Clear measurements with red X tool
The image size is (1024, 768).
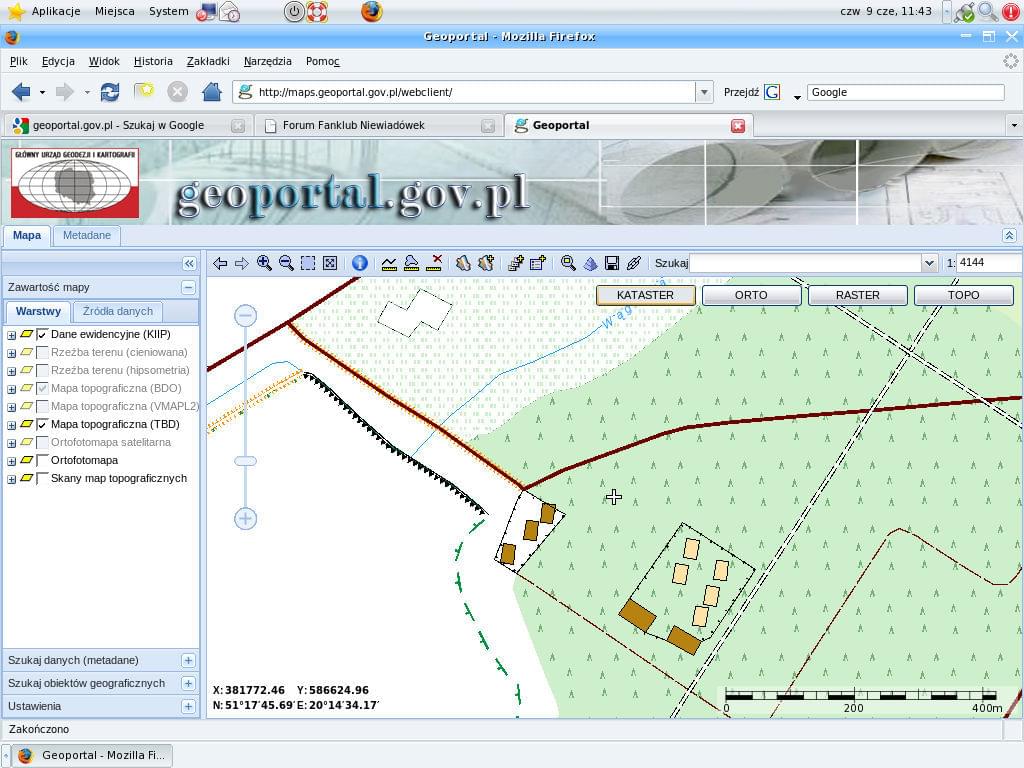pyautogui.click(x=434, y=263)
